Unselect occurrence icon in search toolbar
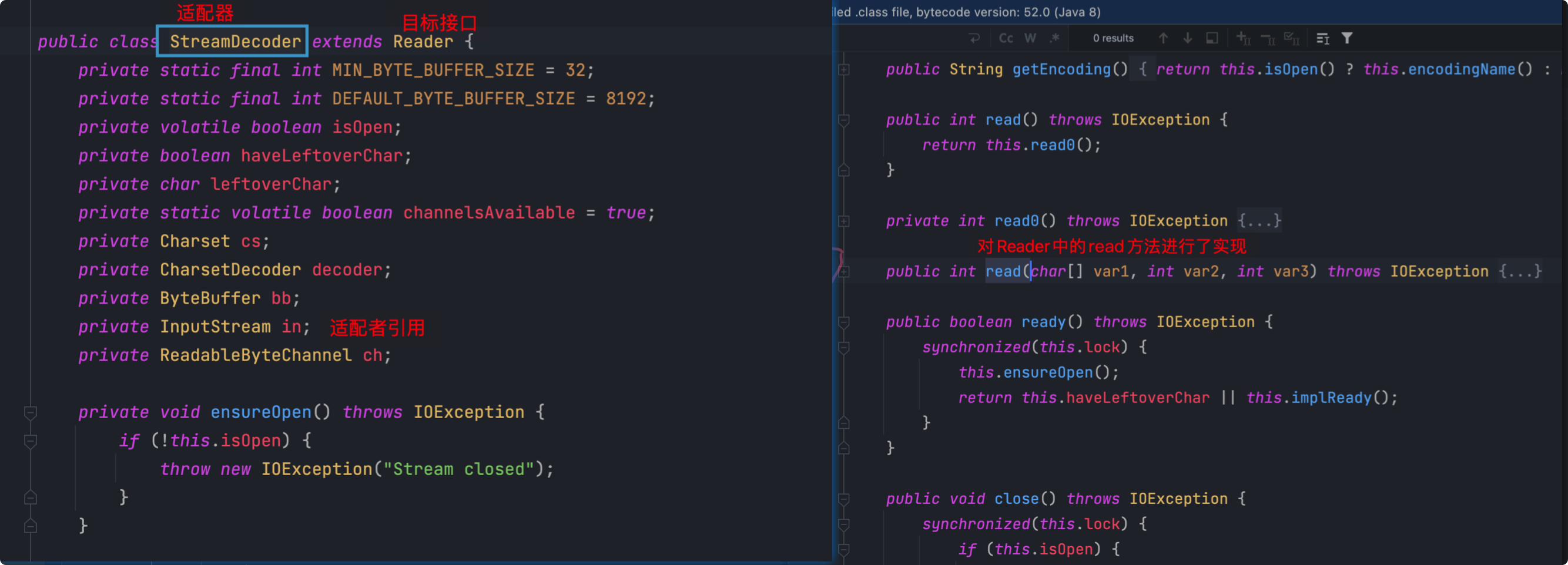 click(x=1268, y=38)
